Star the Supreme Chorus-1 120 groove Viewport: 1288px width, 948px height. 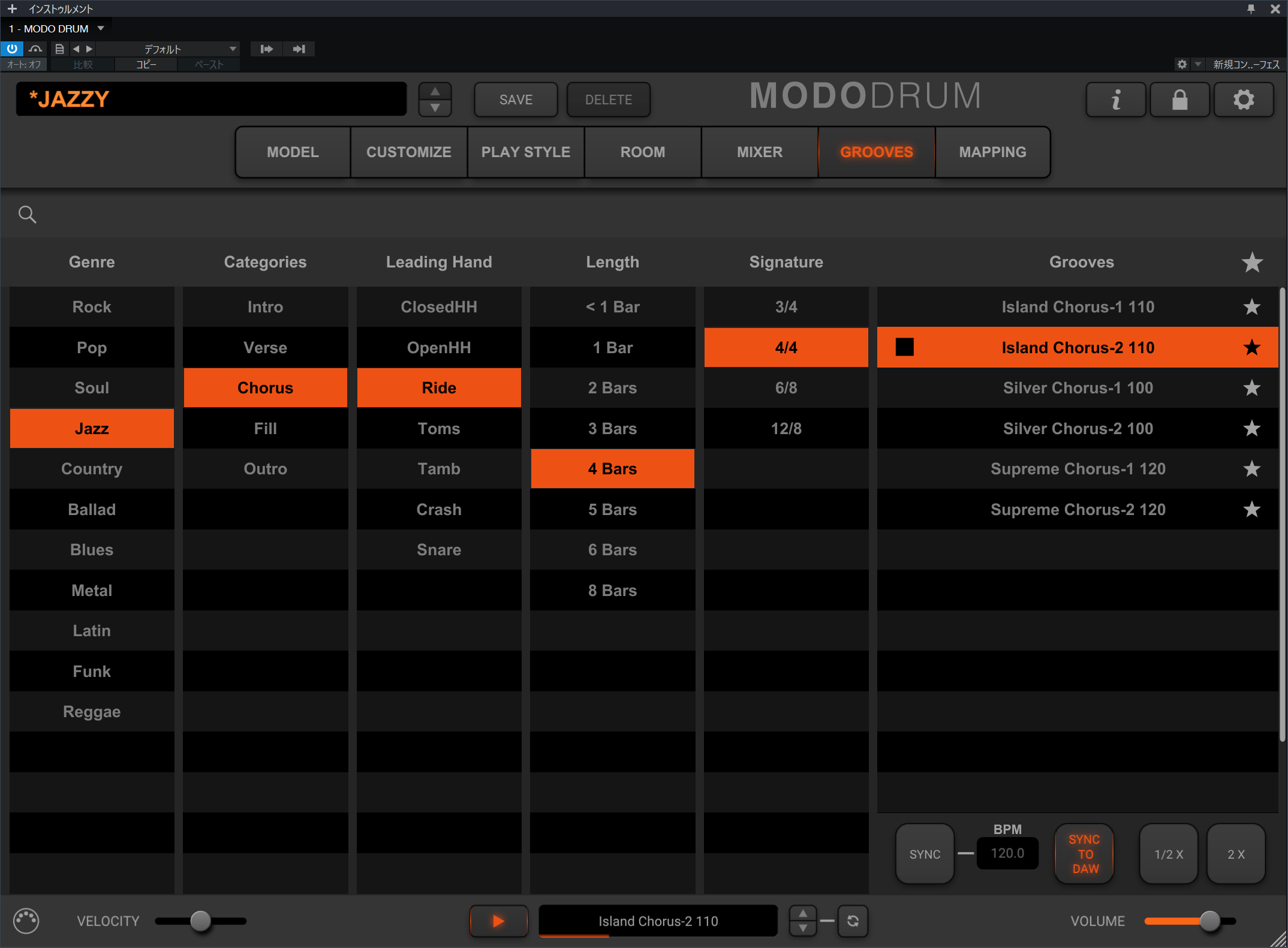click(x=1251, y=469)
